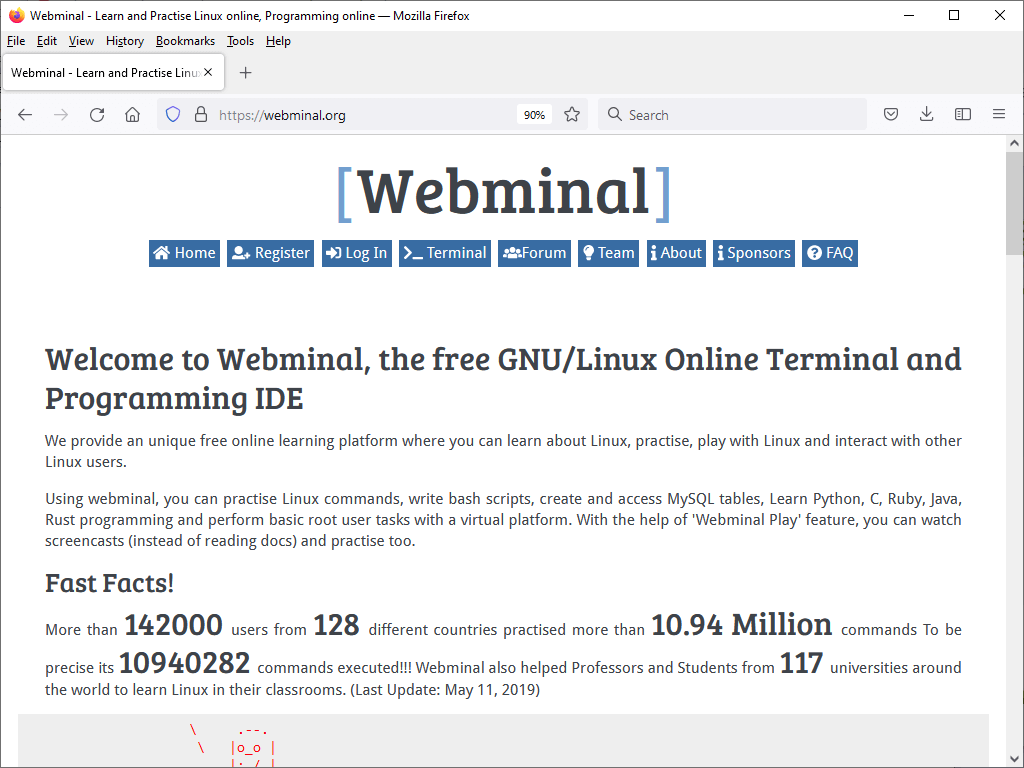Show the sidebars panel

click(x=963, y=115)
